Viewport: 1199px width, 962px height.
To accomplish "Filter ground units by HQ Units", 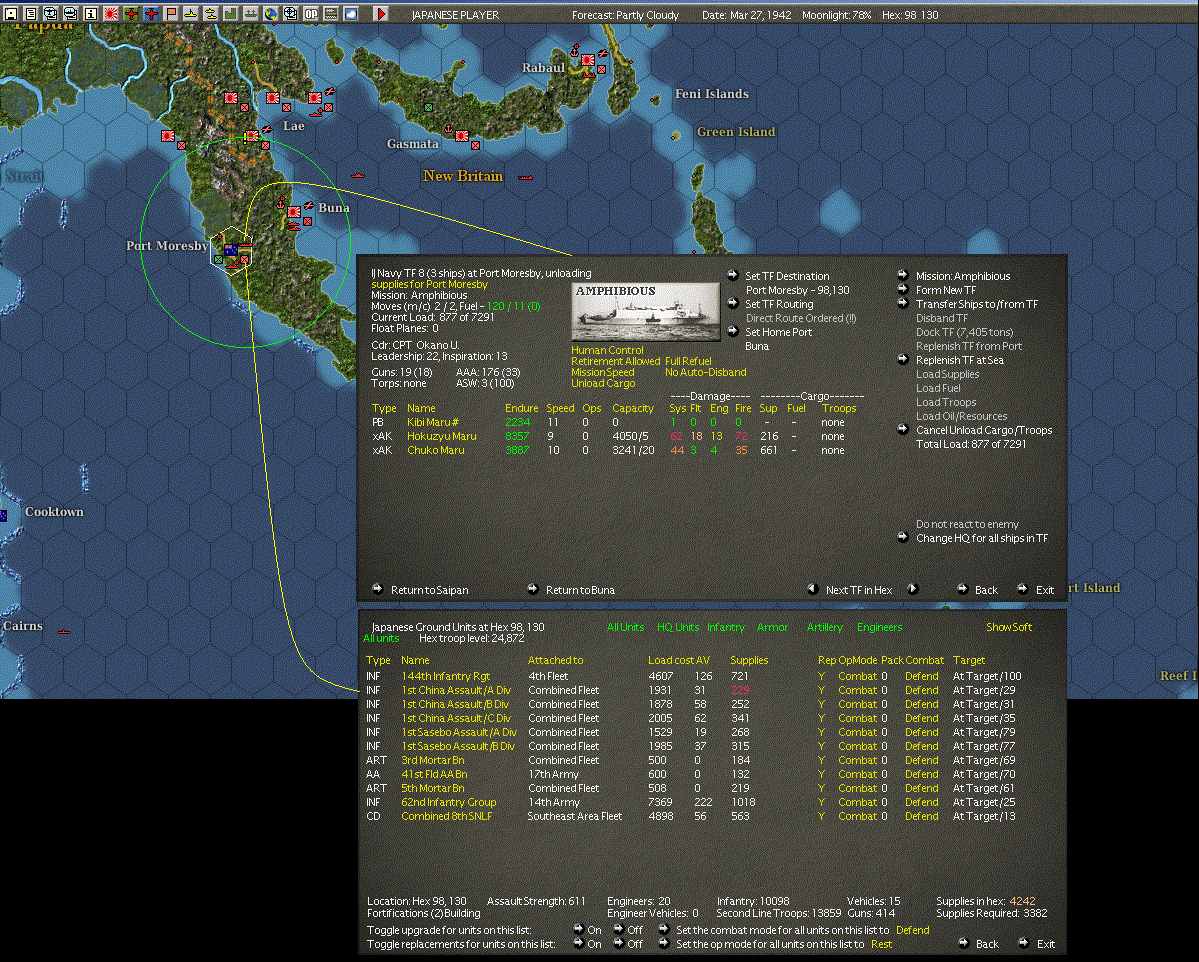I will tap(678, 627).
